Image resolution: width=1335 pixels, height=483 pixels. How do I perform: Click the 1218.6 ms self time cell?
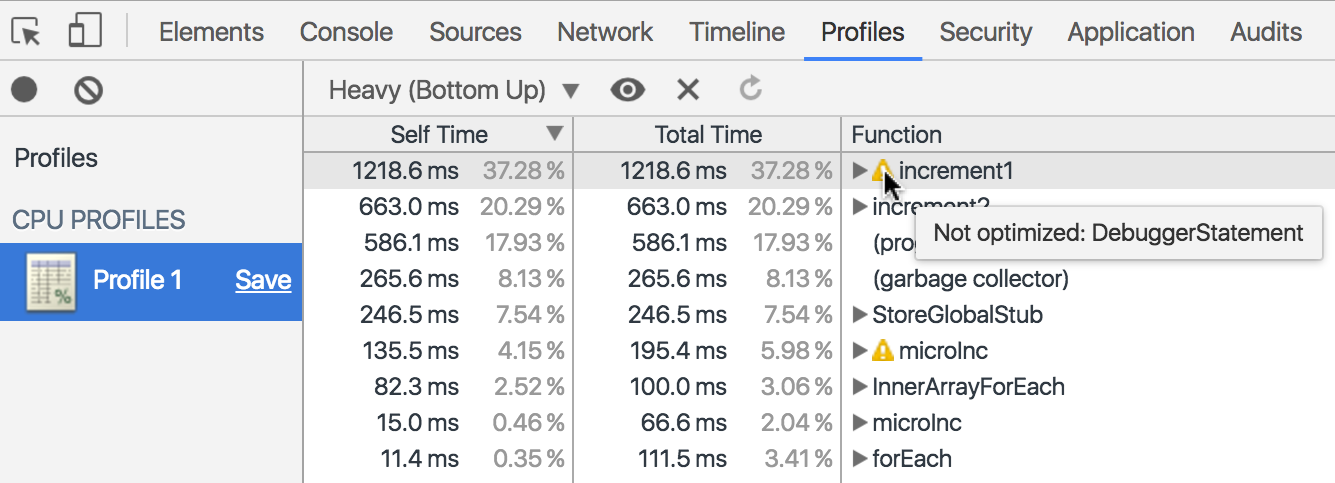pos(405,171)
